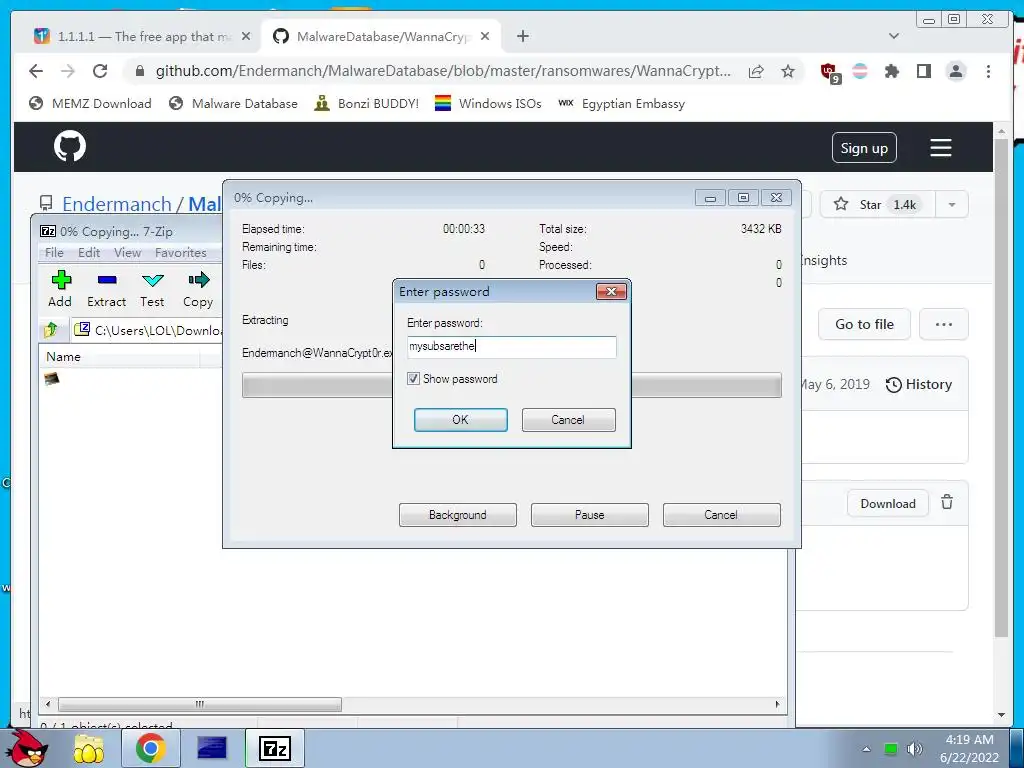Click the 7-Zip address path field
The image size is (1024, 768).
pos(148,330)
